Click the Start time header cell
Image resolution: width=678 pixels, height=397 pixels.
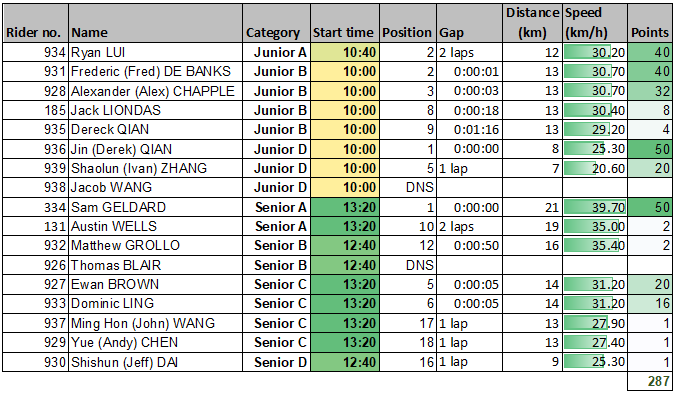click(x=345, y=23)
